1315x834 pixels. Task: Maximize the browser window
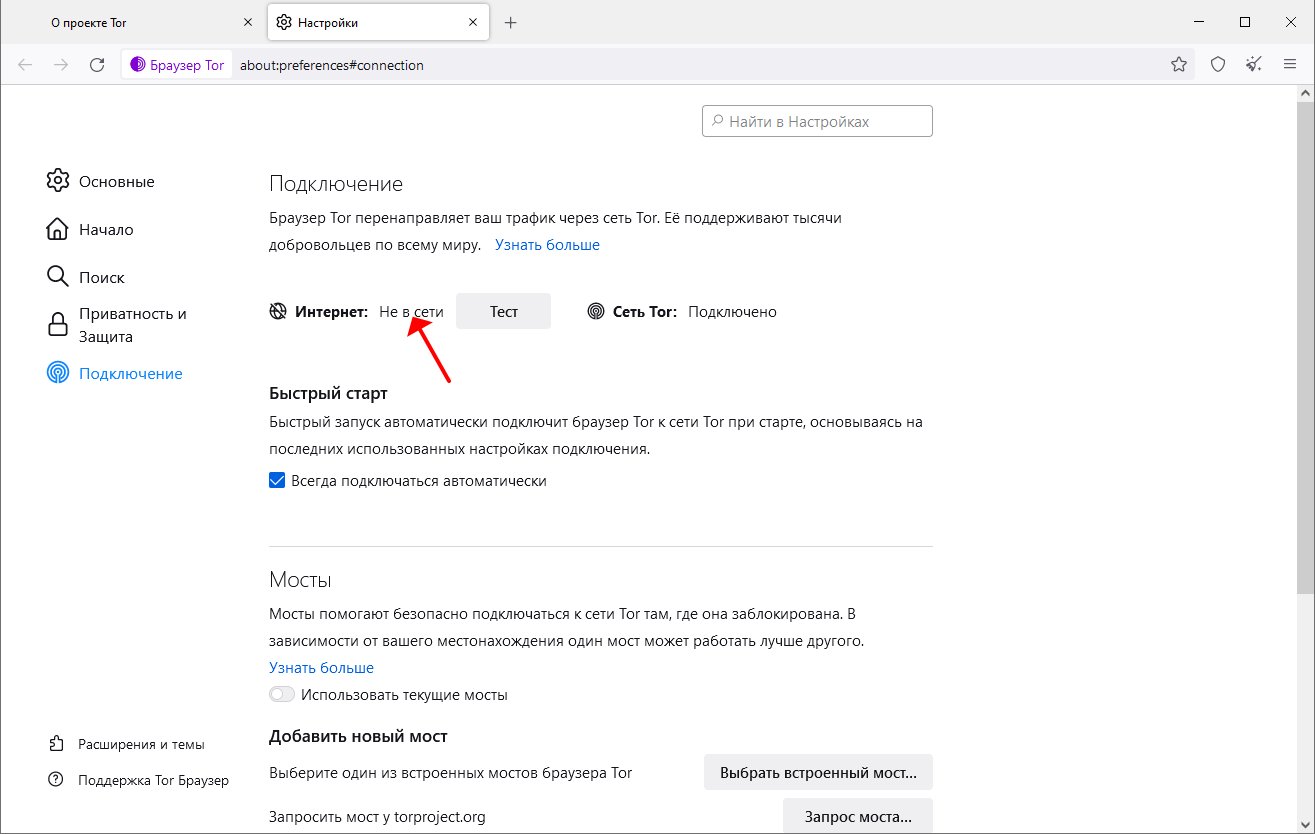1245,21
